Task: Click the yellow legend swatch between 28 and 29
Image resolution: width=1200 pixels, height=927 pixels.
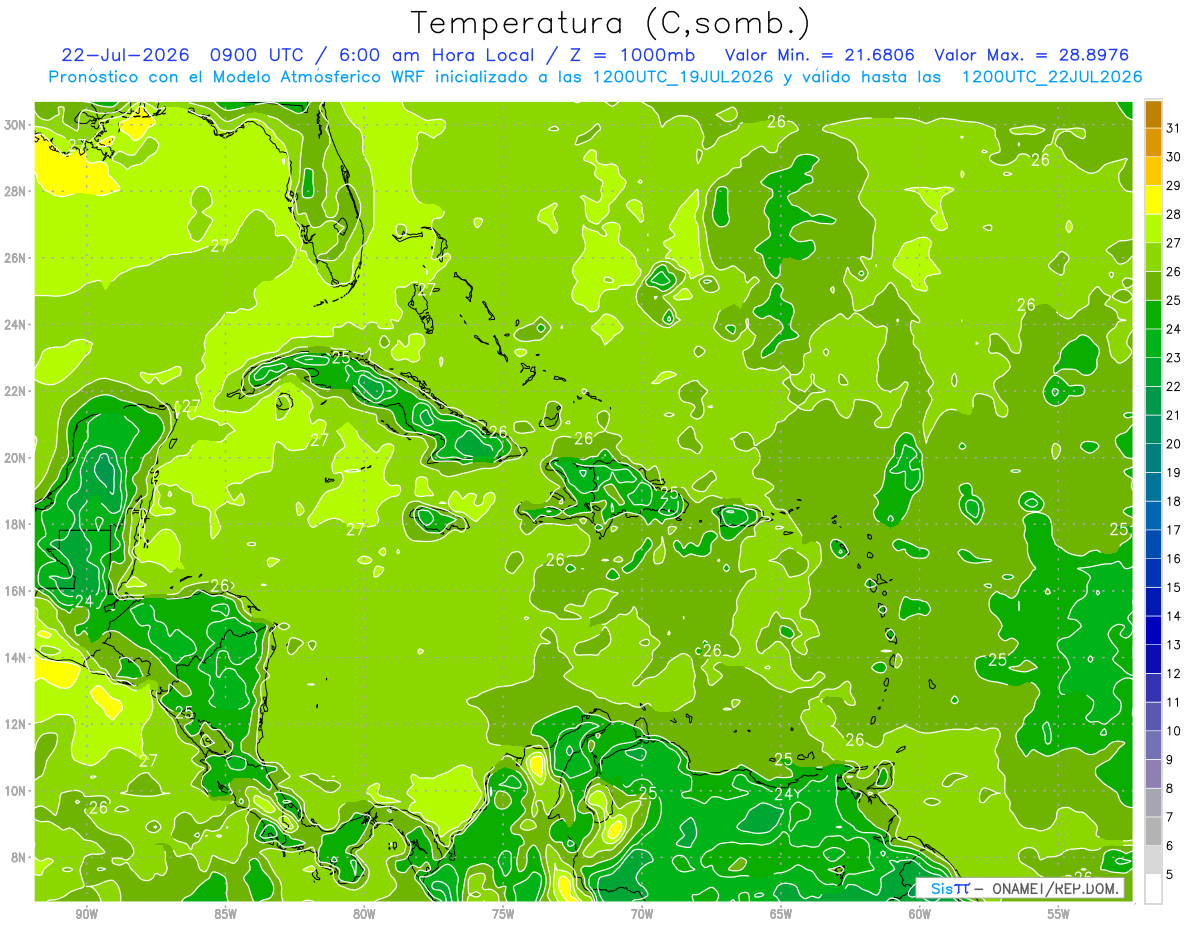Action: (x=1153, y=200)
